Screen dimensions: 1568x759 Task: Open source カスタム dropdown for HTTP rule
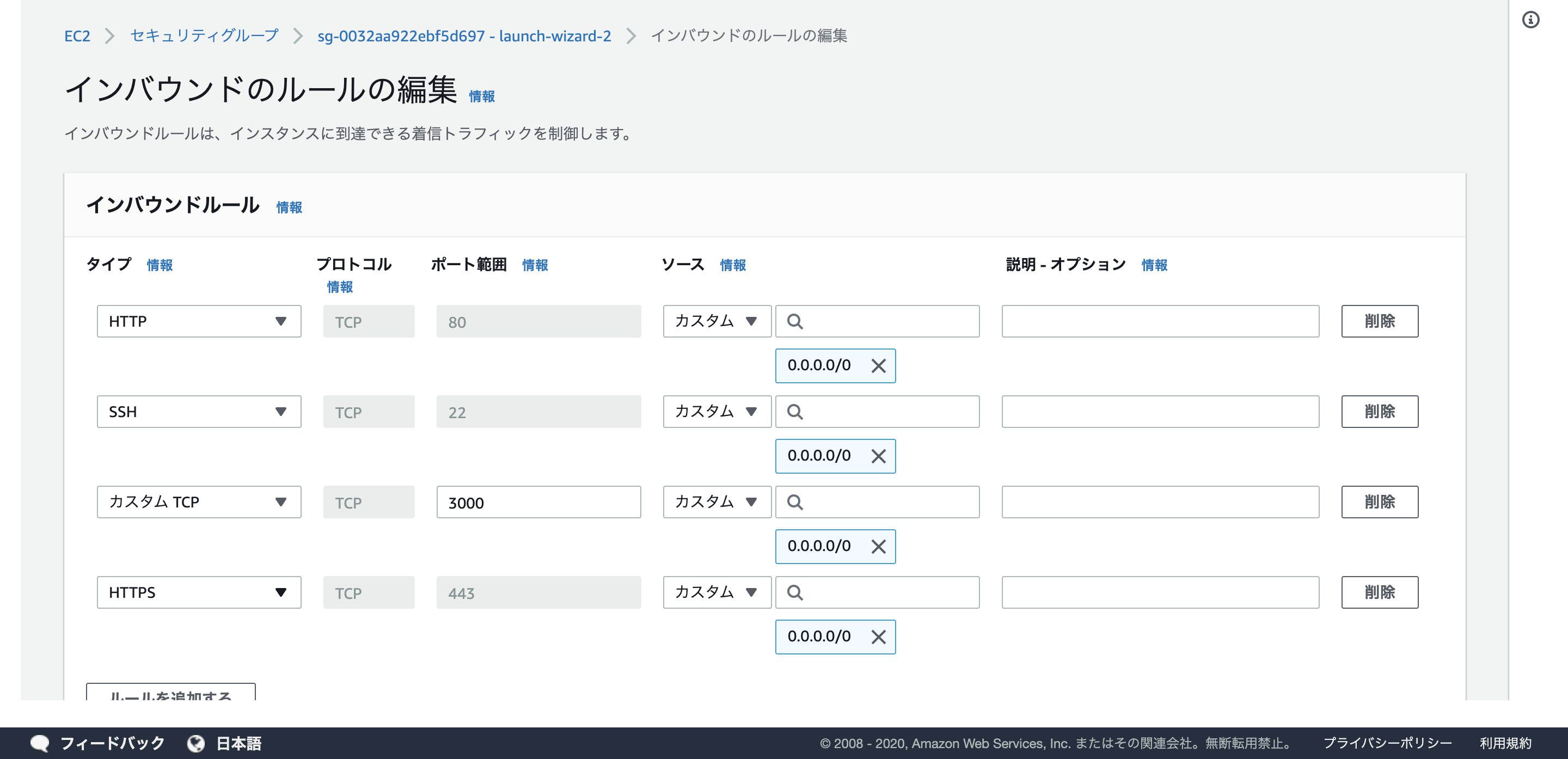[717, 321]
